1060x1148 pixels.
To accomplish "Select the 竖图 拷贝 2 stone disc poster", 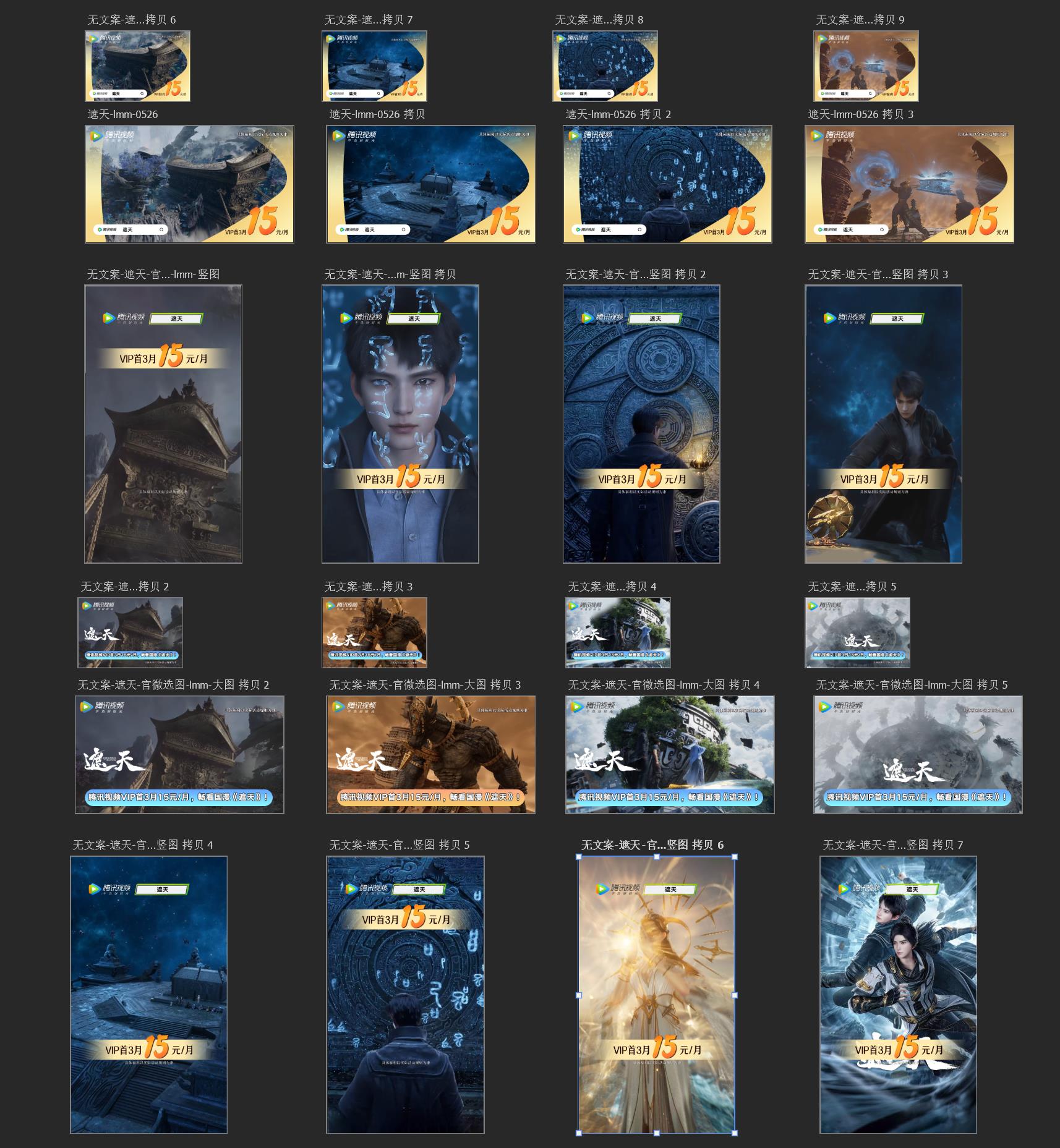I will (x=641, y=424).
